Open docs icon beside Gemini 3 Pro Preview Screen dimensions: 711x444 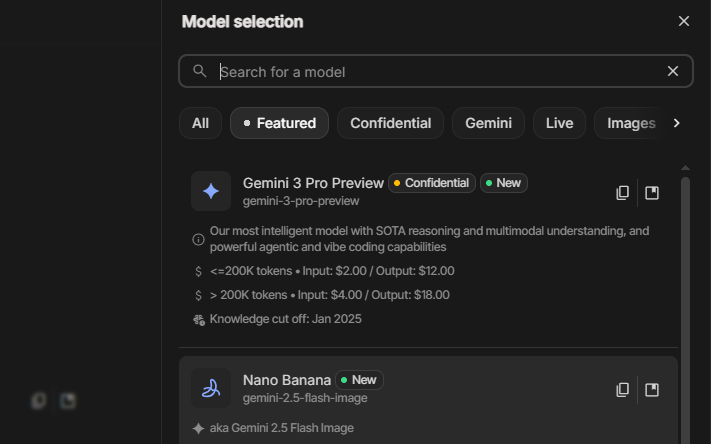(652, 192)
